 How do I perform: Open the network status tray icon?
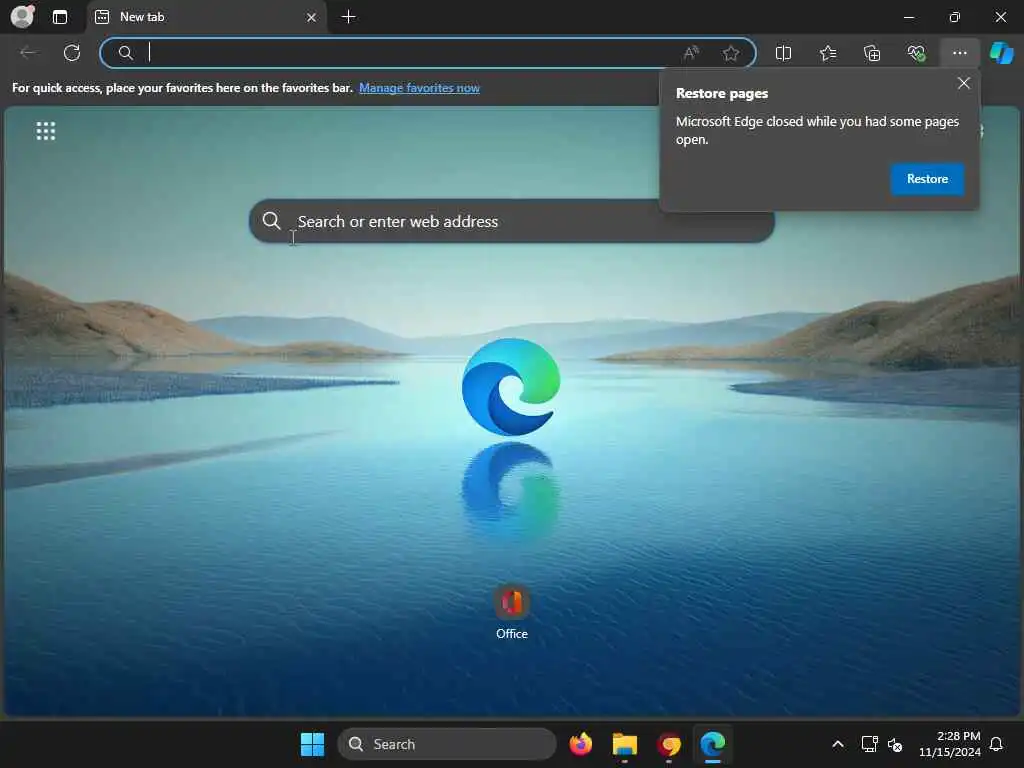(869, 744)
